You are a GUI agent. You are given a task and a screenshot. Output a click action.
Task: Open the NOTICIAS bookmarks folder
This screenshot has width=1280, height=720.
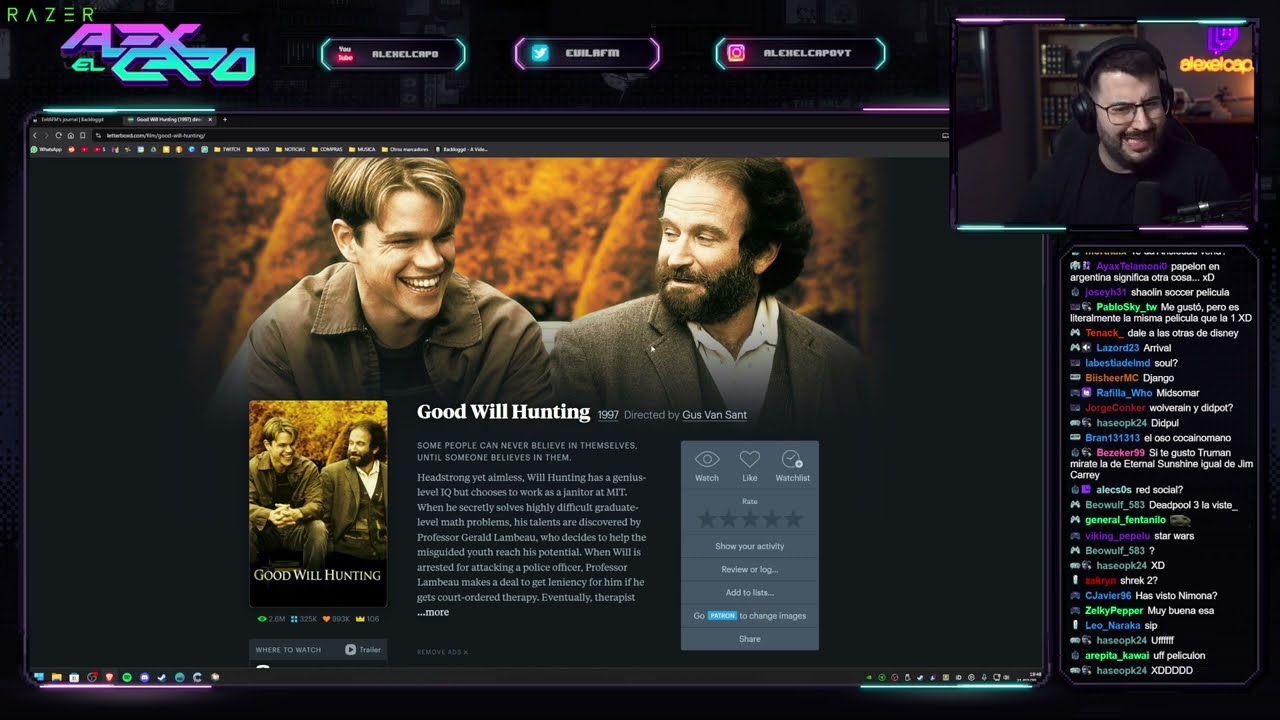point(290,149)
